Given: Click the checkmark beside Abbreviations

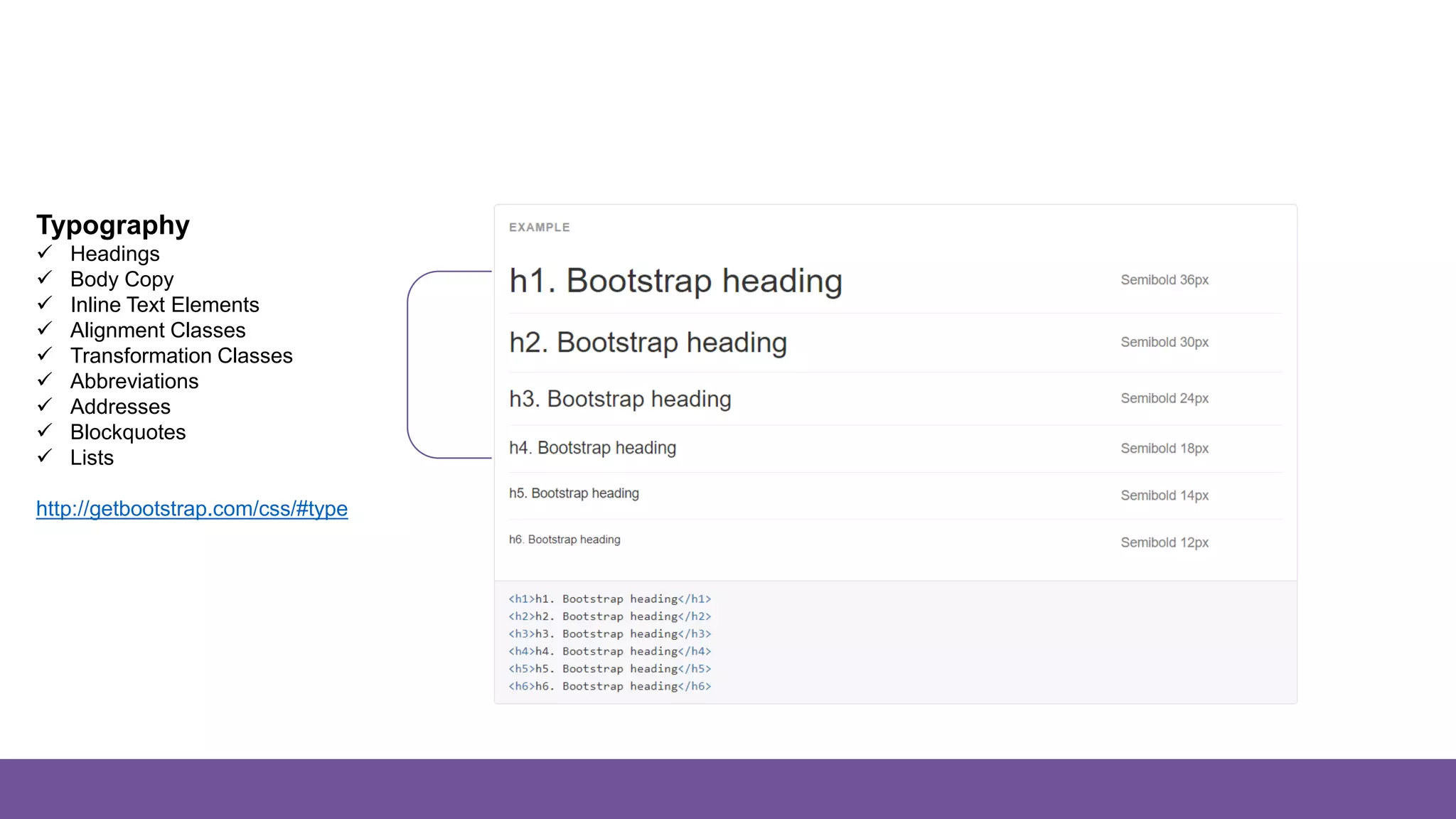Looking at the screenshot, I should pyautogui.click(x=45, y=380).
